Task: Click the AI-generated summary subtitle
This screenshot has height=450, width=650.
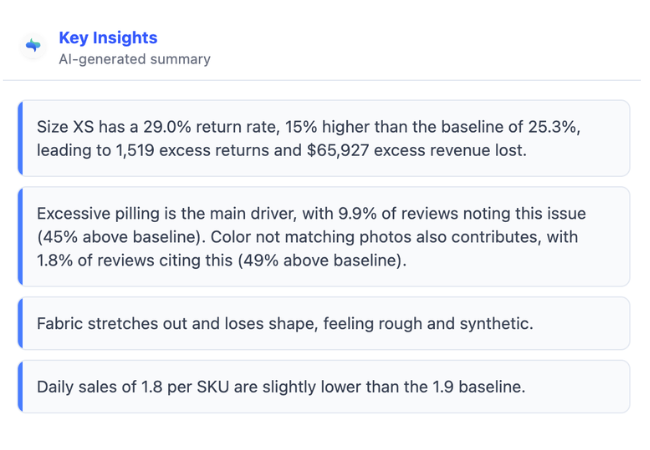Action: [x=135, y=59]
